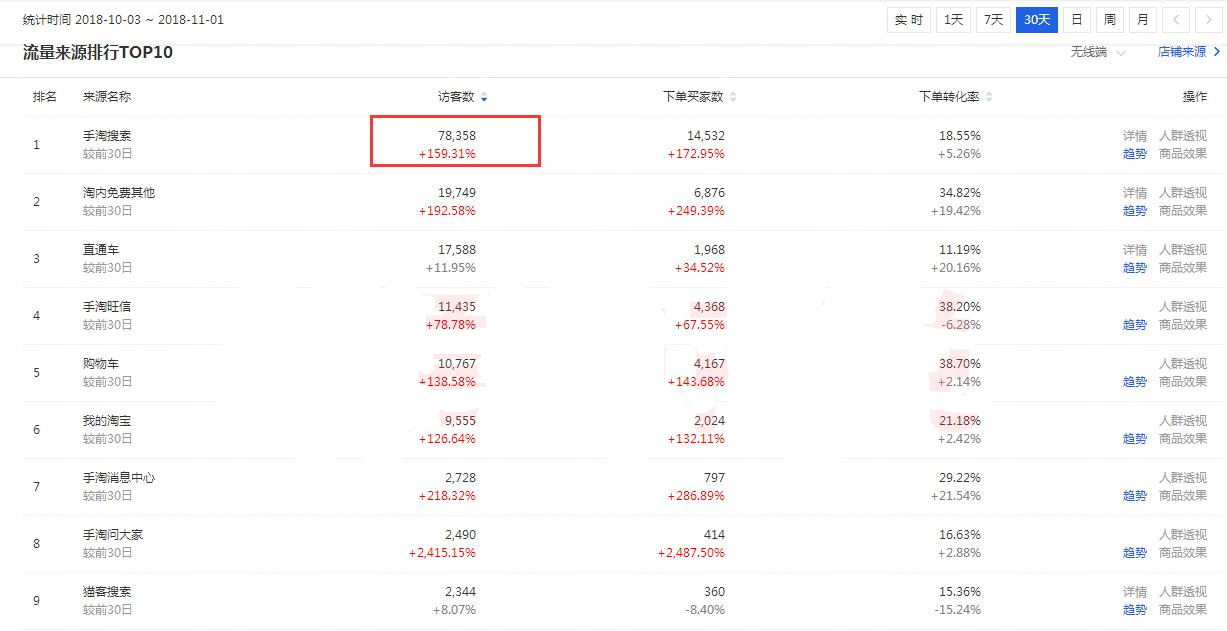This screenshot has height=631, width=1227.
Task: Click the 手淘搜索 visitor count 78,358 cell
Action: point(456,136)
